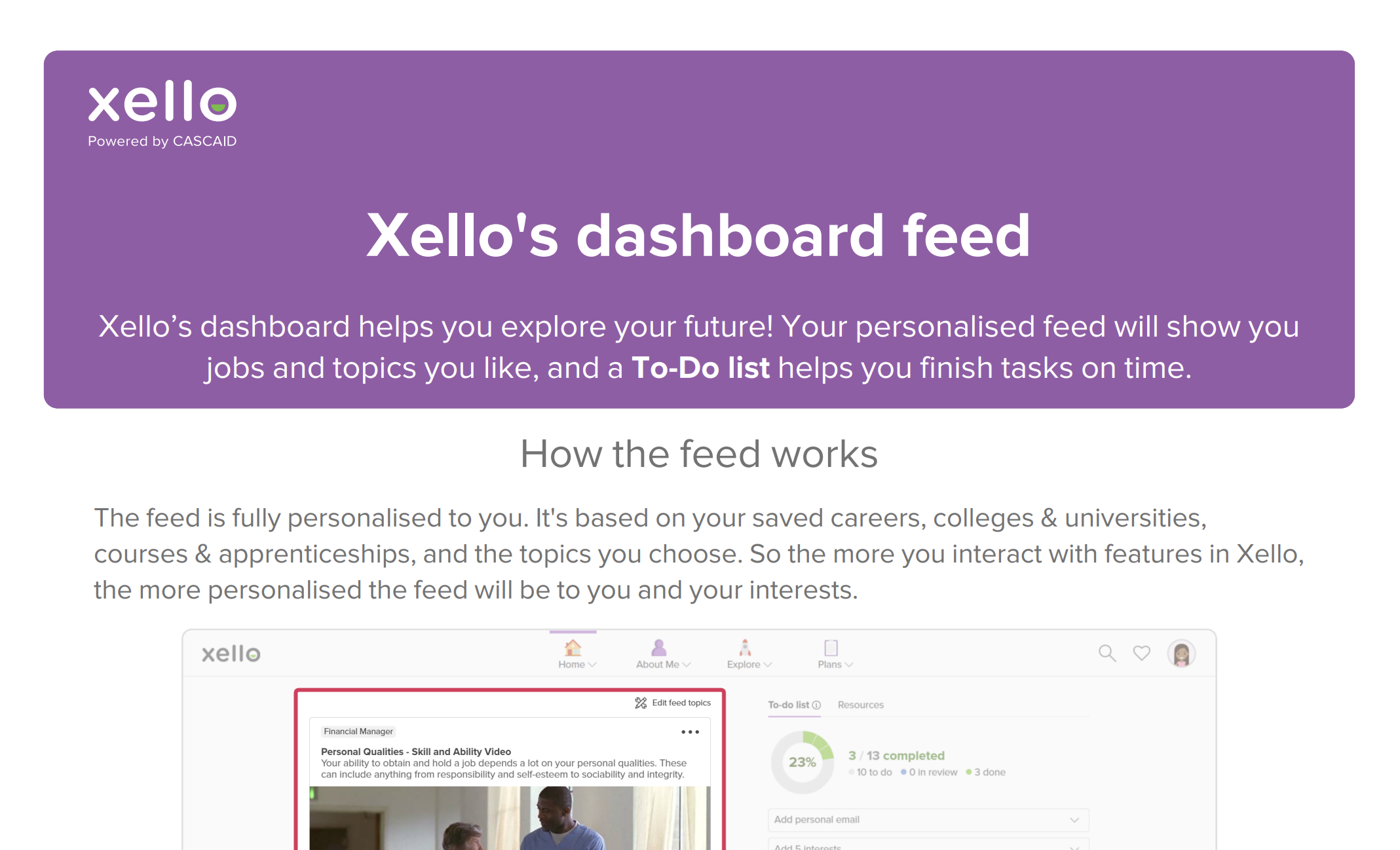Click the 23% progress ring

pyautogui.click(x=802, y=762)
